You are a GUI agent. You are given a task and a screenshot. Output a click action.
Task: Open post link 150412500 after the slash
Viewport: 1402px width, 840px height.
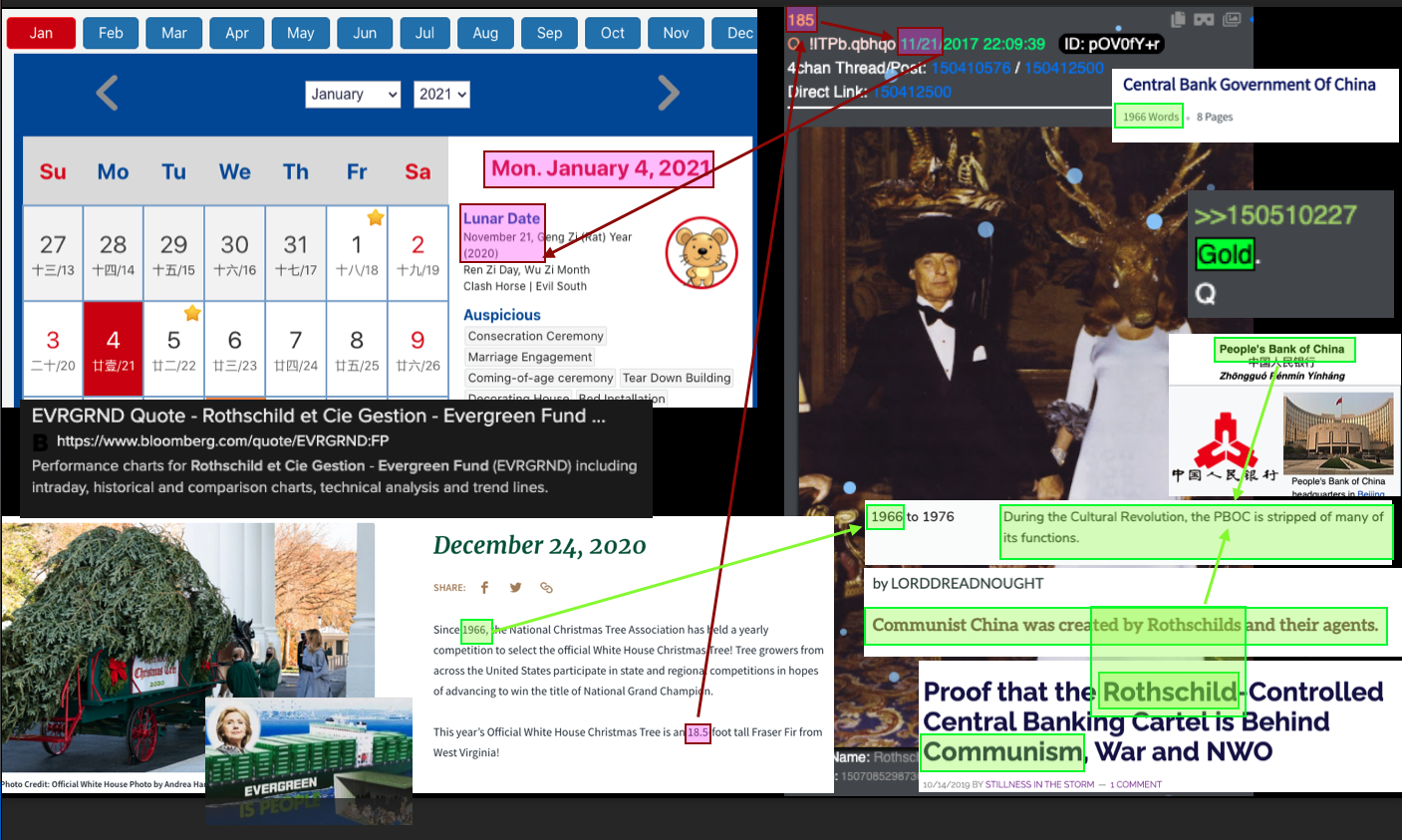click(x=1064, y=68)
